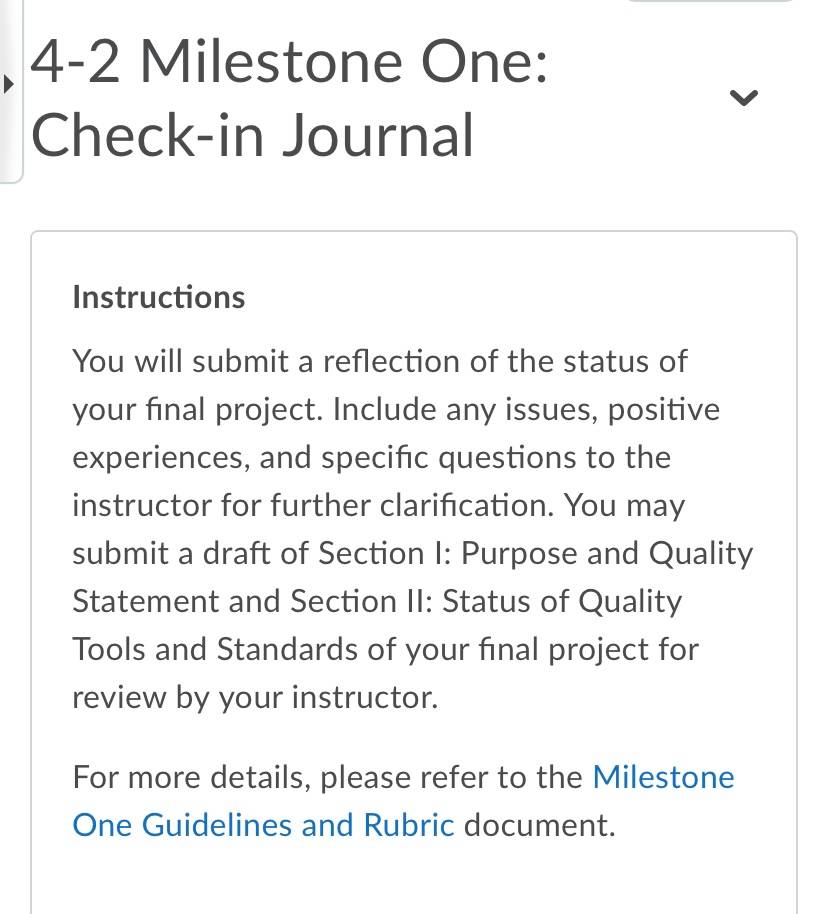The height and width of the screenshot is (914, 828).
Task: Click the 'experiences, and specific questions' line
Action: [x=372, y=458]
